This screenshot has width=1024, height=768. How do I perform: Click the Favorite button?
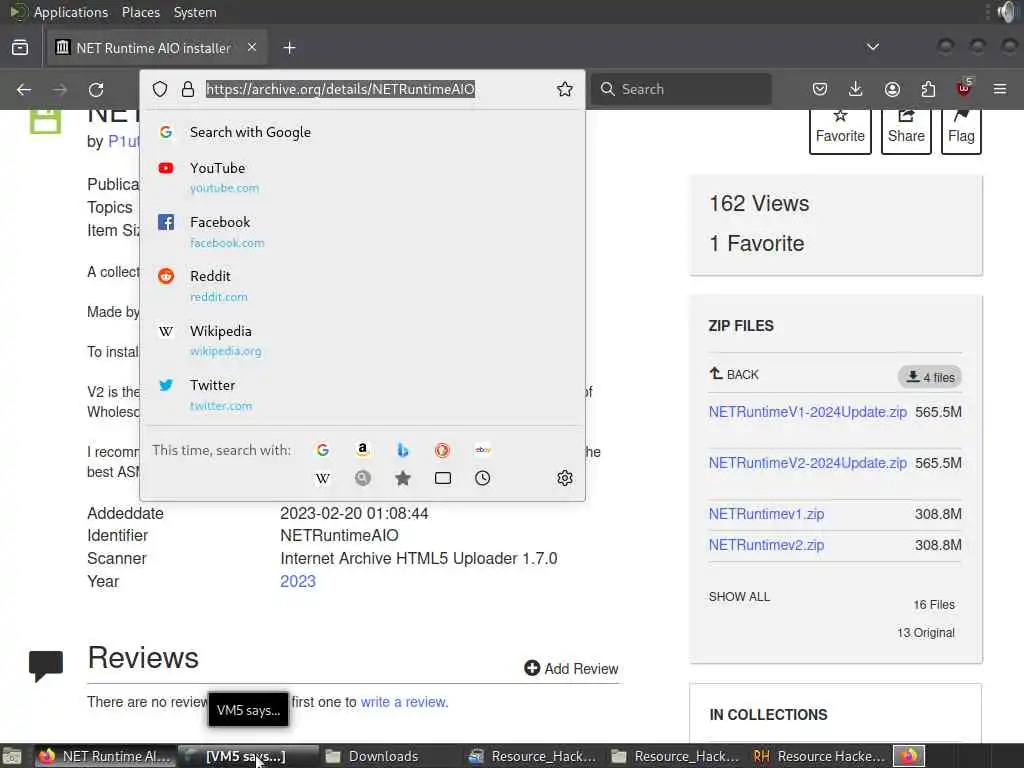tap(840, 130)
